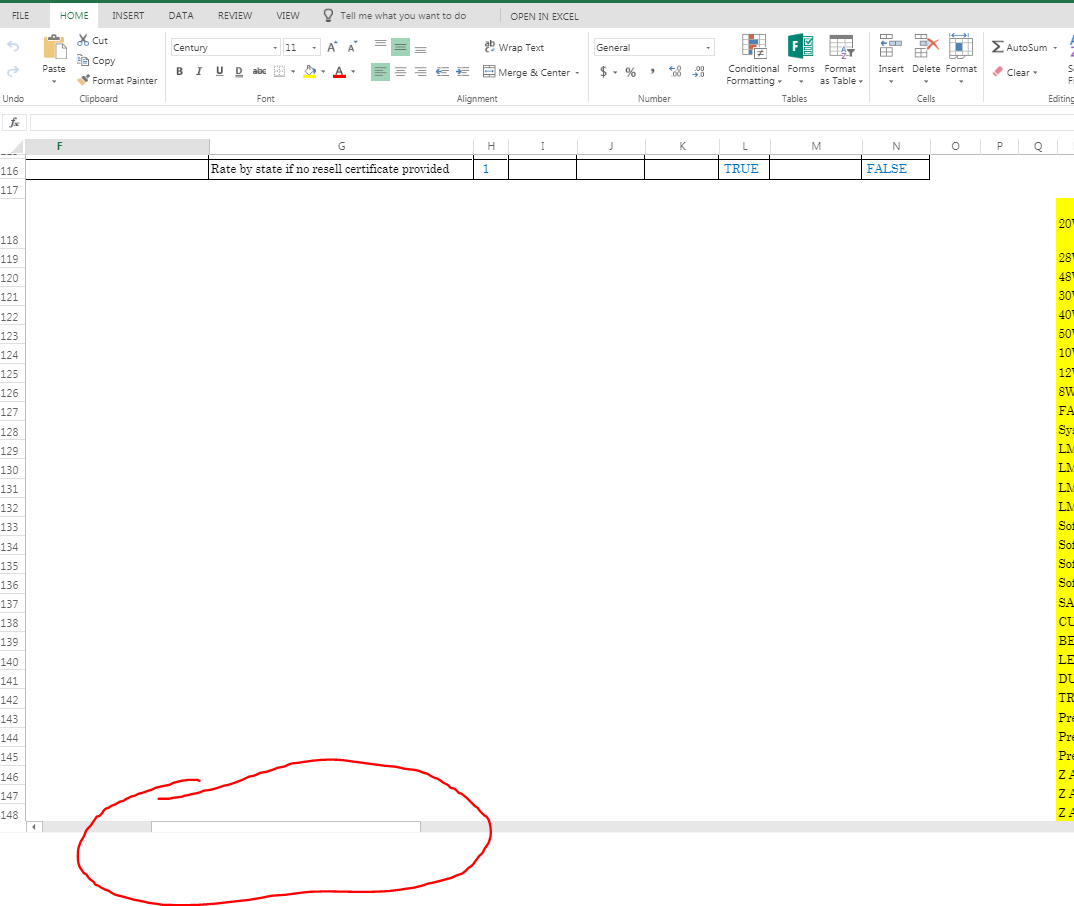Click OPEN IN EXCEL
Image resolution: width=1074 pixels, height=906 pixels.
coord(544,16)
